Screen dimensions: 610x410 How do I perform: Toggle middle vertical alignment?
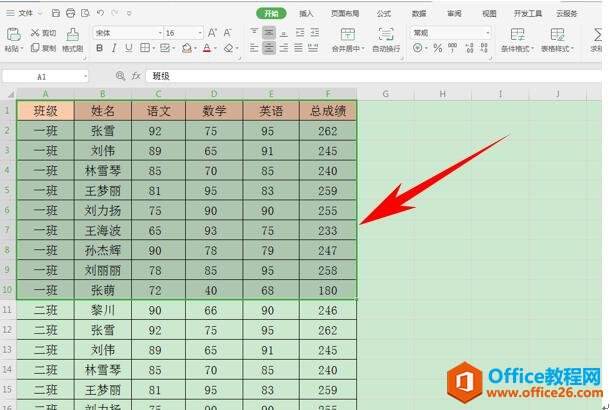[268, 33]
